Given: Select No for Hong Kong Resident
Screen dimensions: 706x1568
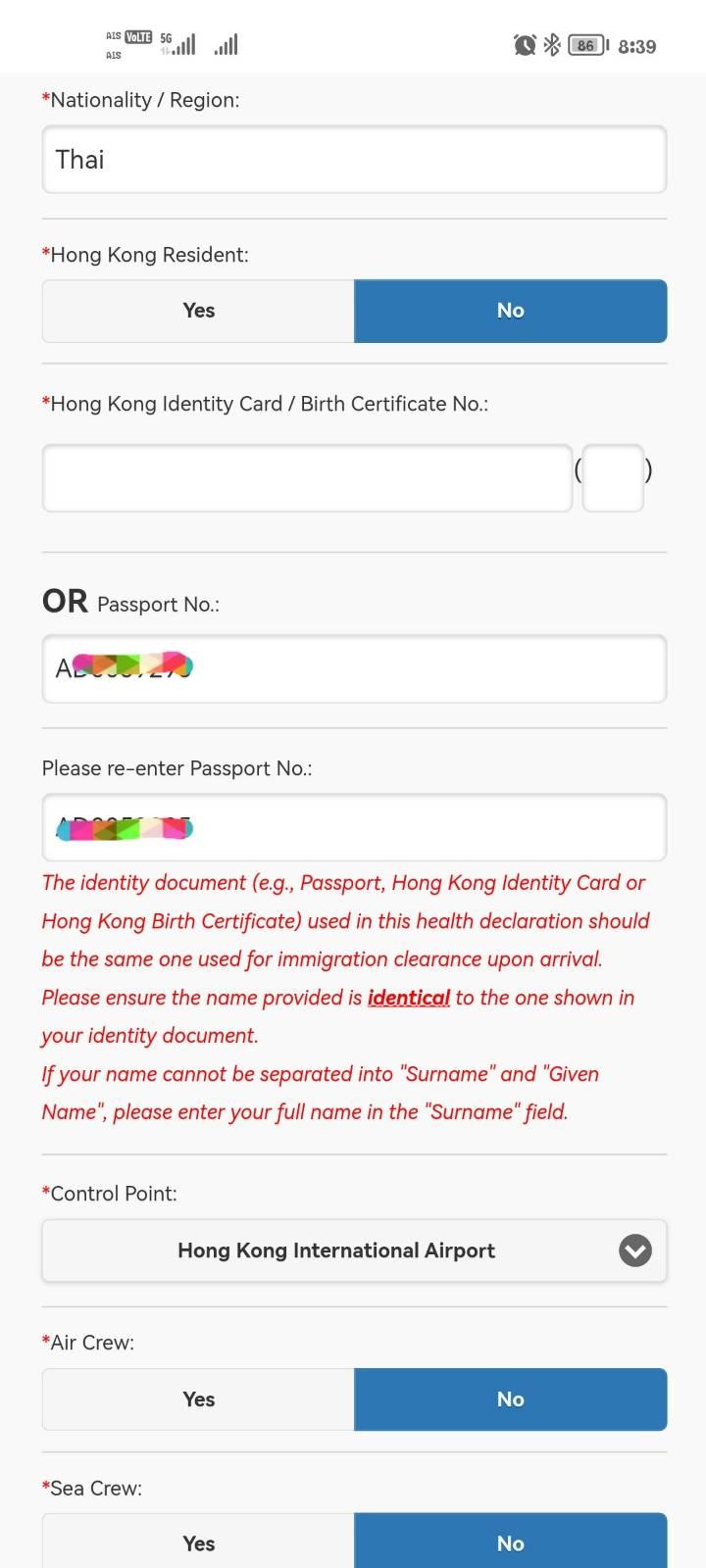Looking at the screenshot, I should (x=511, y=311).
